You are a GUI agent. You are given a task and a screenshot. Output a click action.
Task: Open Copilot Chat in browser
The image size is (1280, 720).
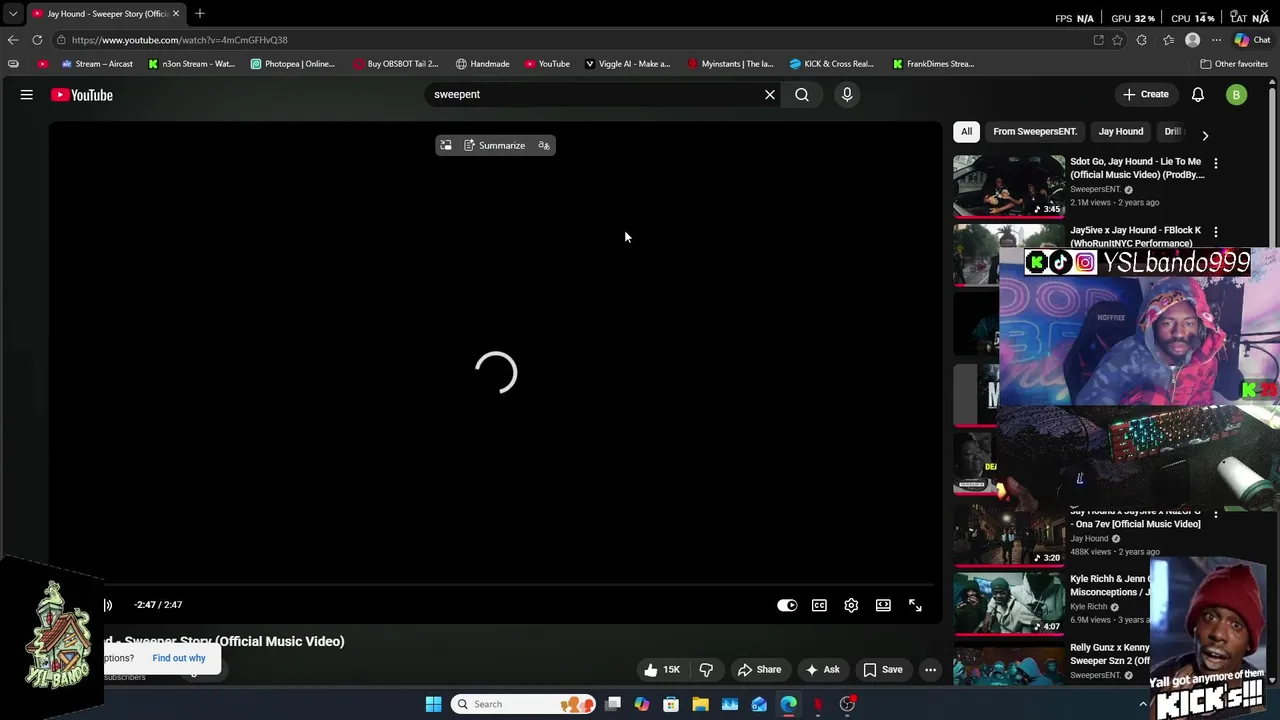pyautogui.click(x=1252, y=40)
